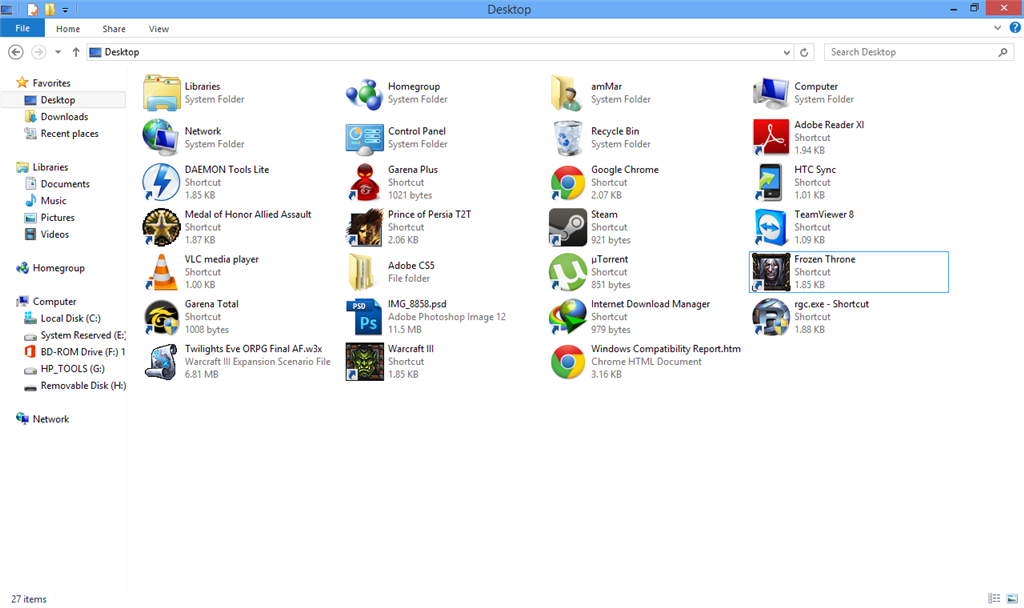Select the VLC media player icon

[161, 272]
